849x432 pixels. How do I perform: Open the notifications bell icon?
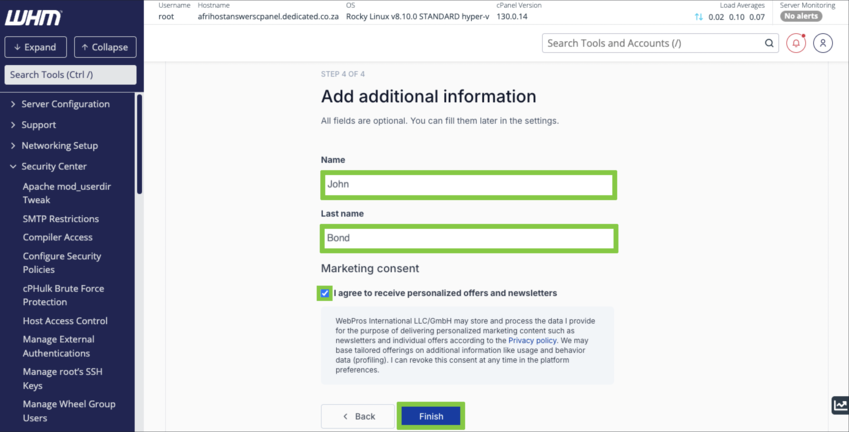796,43
